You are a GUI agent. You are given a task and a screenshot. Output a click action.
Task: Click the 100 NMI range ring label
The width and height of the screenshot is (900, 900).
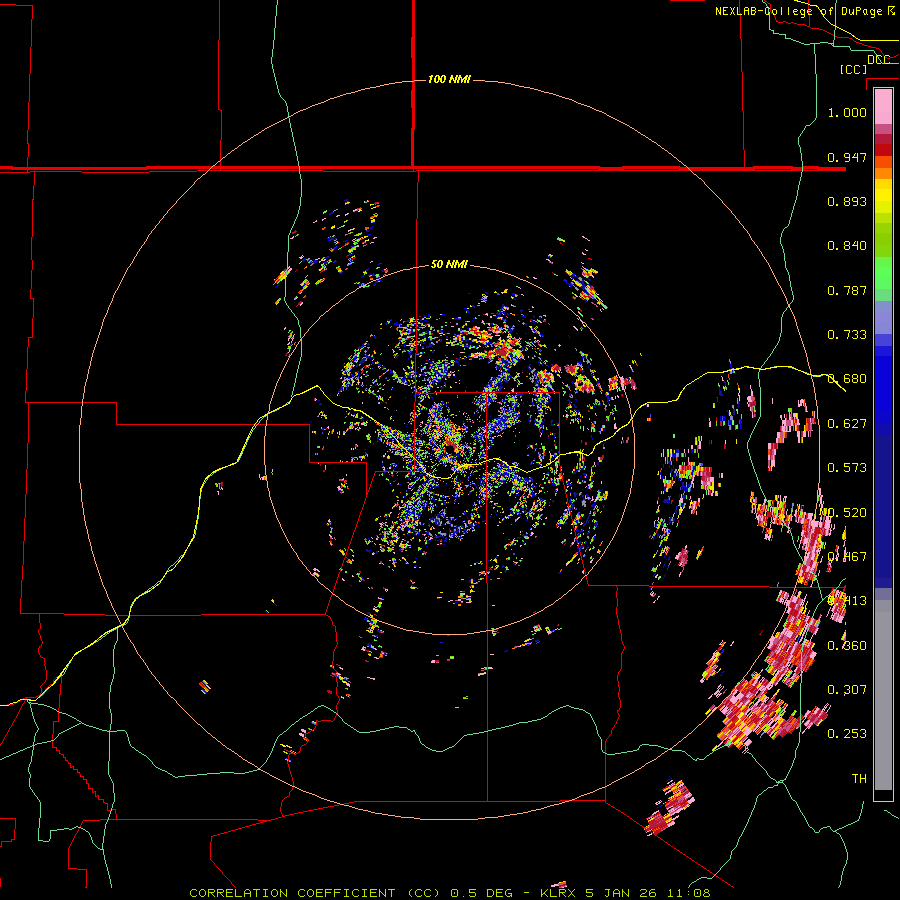[449, 79]
